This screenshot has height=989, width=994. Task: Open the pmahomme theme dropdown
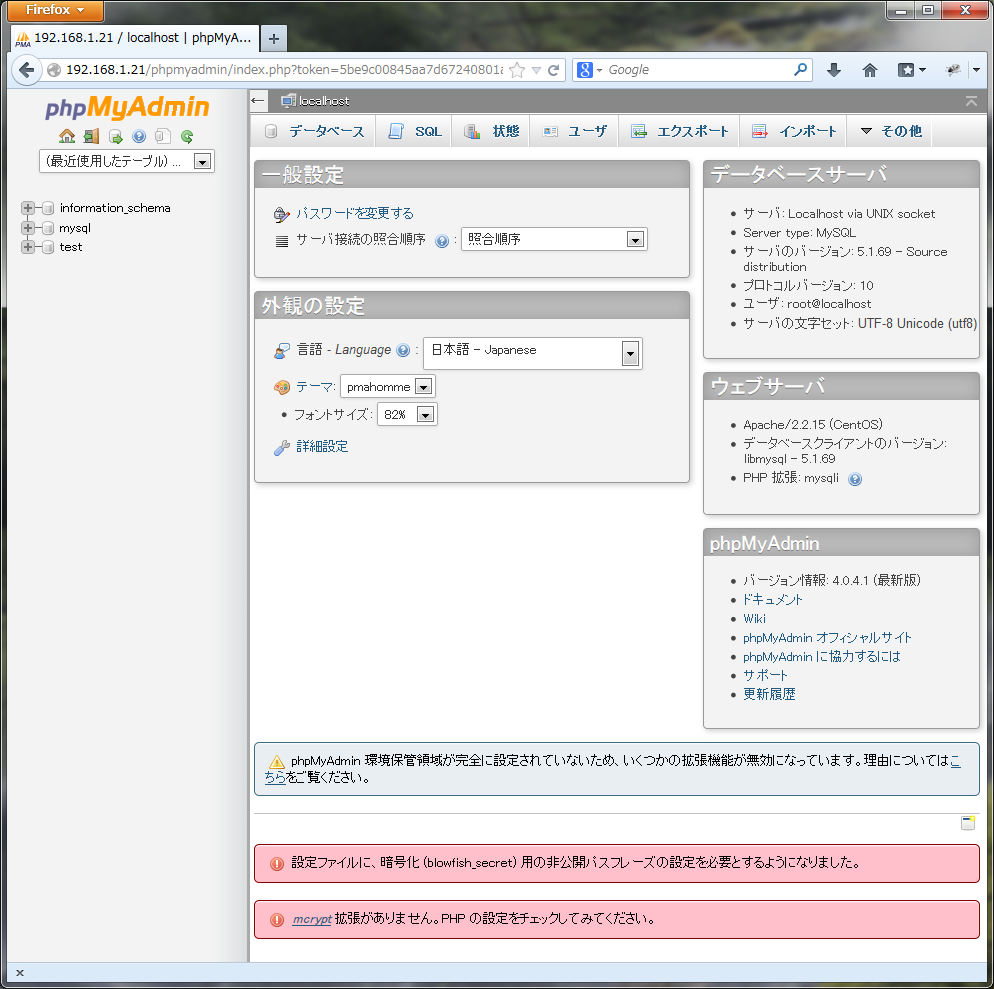pos(388,386)
